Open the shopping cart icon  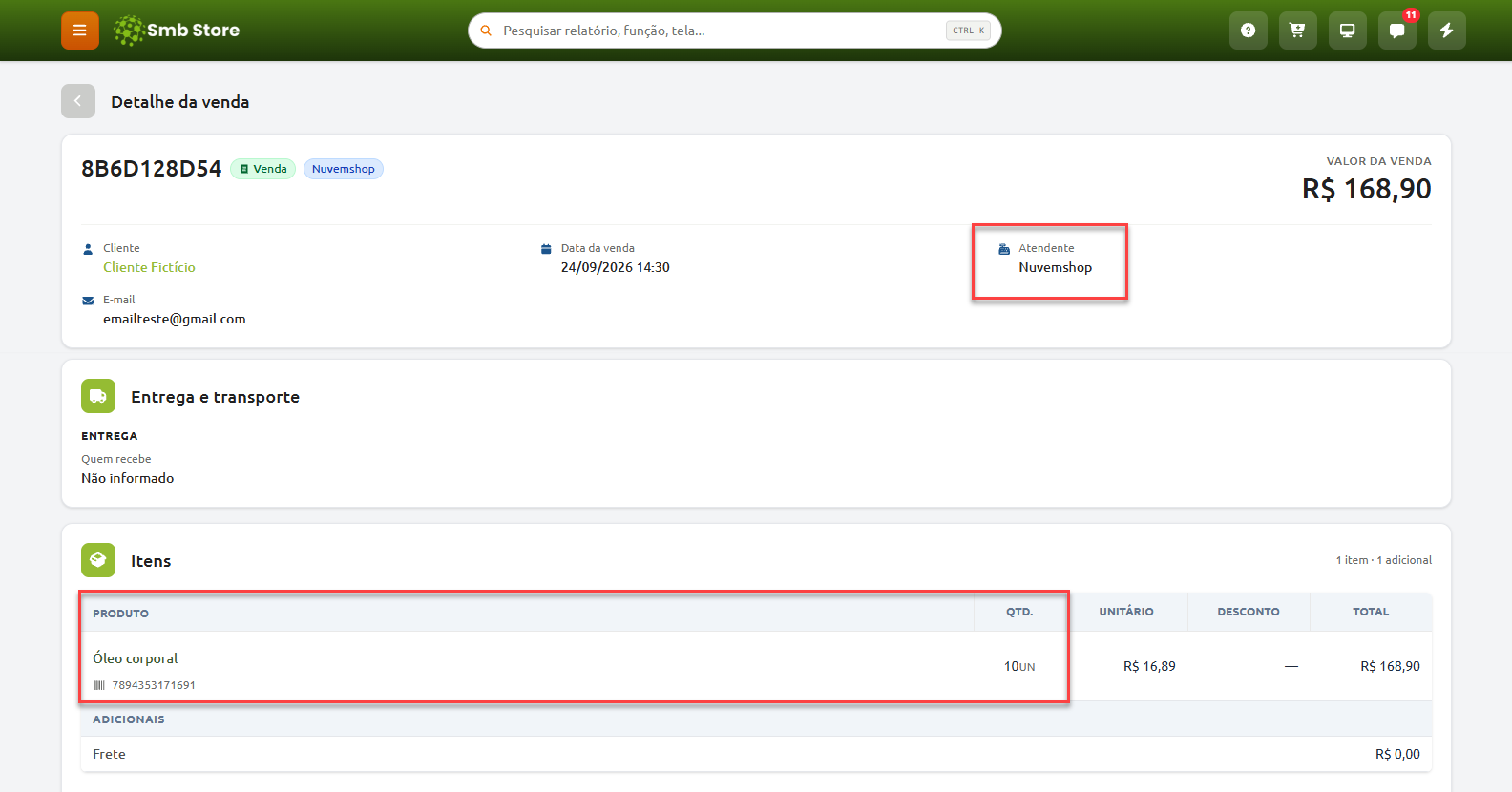coord(1297,31)
